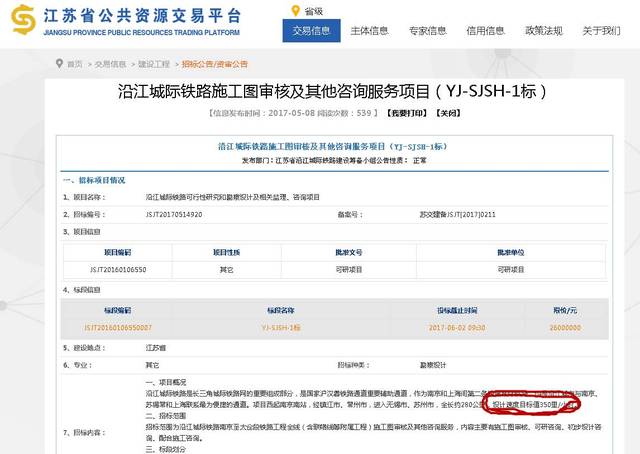Open the 关于我们 menu item

[602, 31]
